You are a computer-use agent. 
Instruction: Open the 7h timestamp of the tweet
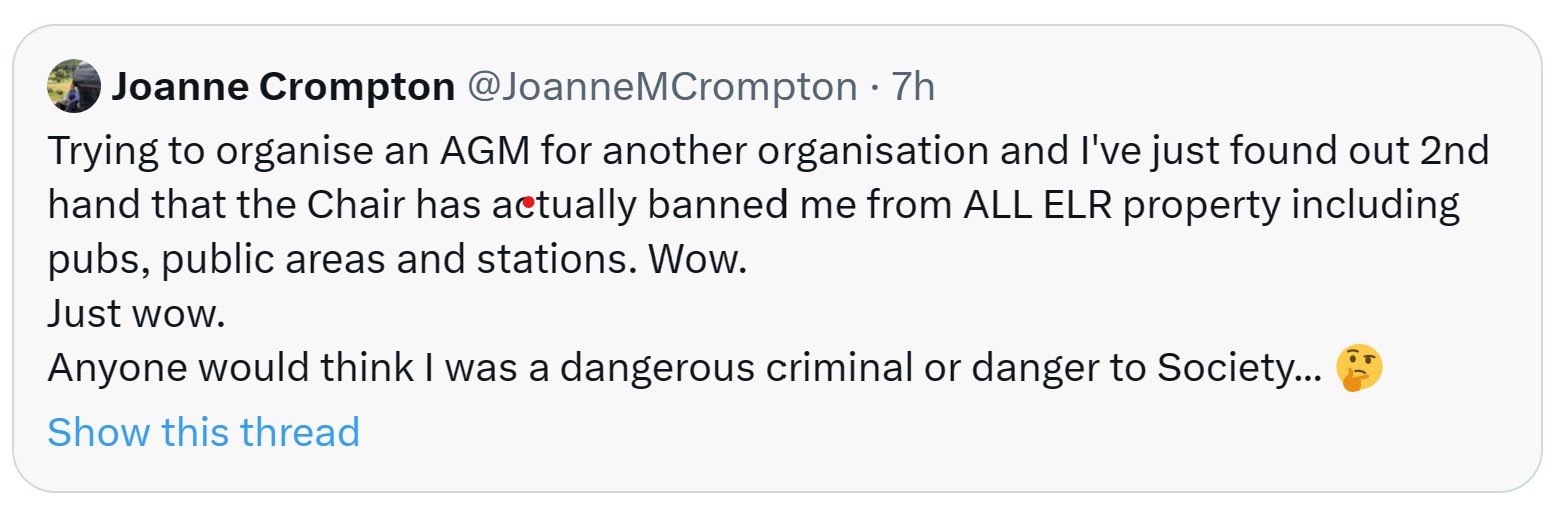click(x=913, y=88)
